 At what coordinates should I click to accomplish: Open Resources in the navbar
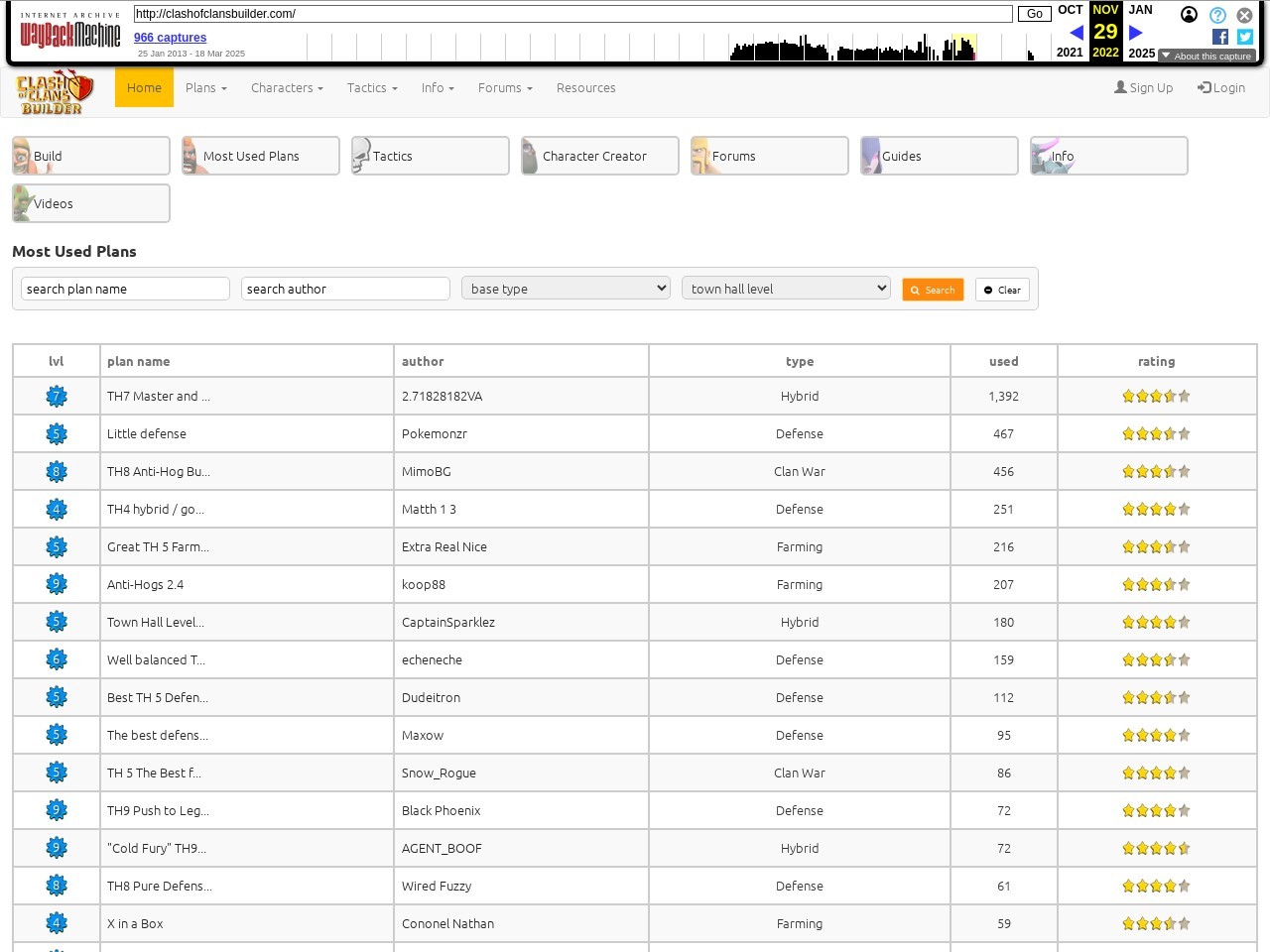pyautogui.click(x=585, y=88)
